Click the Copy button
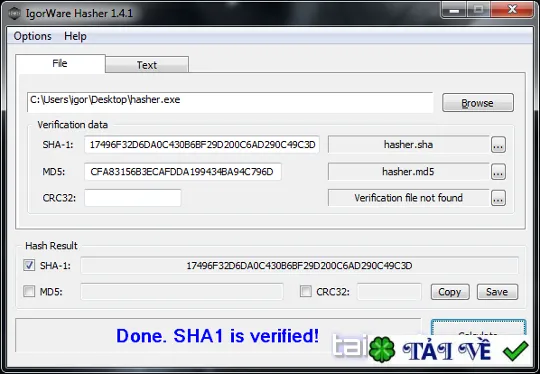This screenshot has height=374, width=540. click(x=450, y=292)
